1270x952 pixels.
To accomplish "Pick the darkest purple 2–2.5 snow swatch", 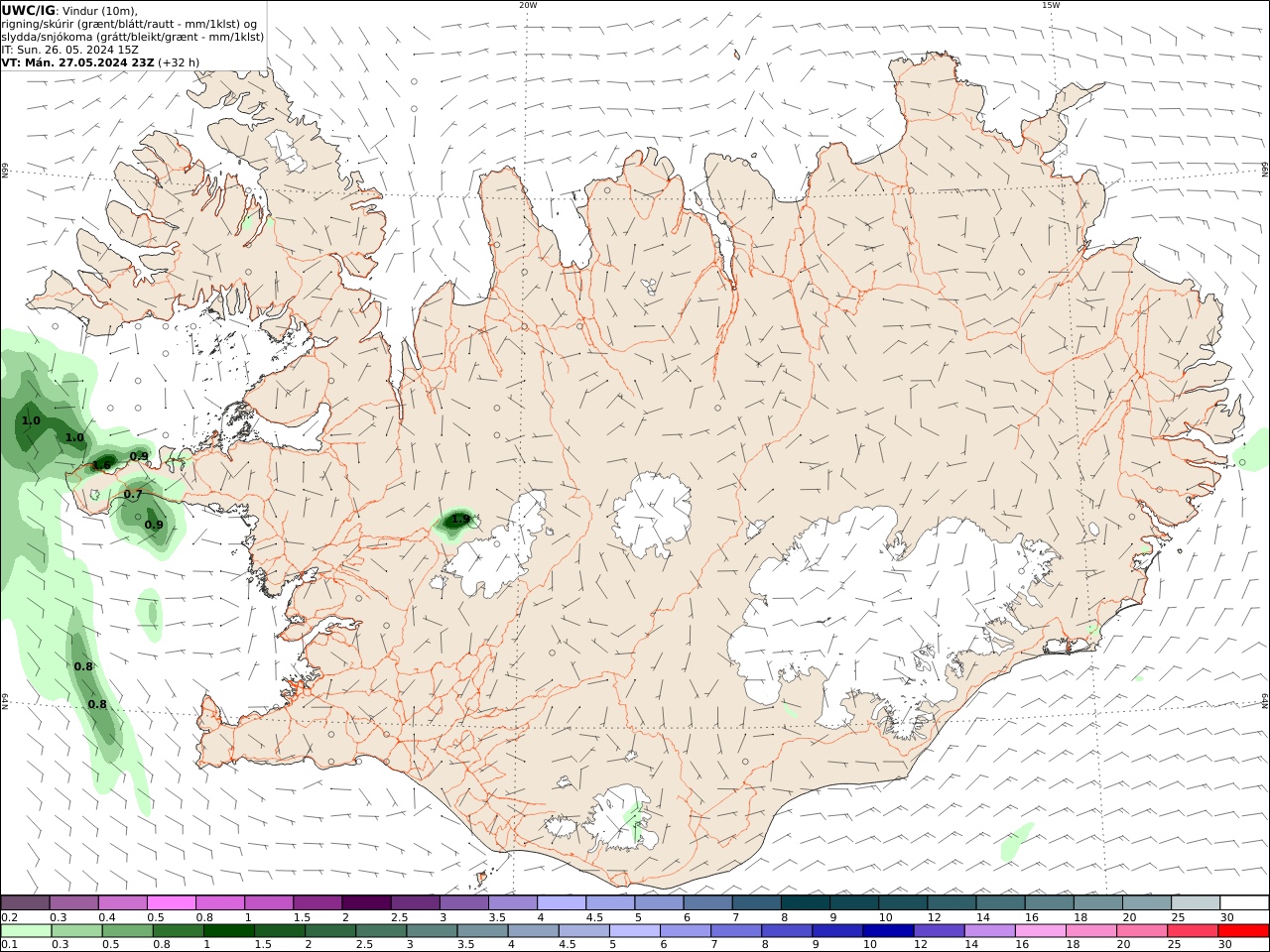I will pyautogui.click(x=366, y=902).
